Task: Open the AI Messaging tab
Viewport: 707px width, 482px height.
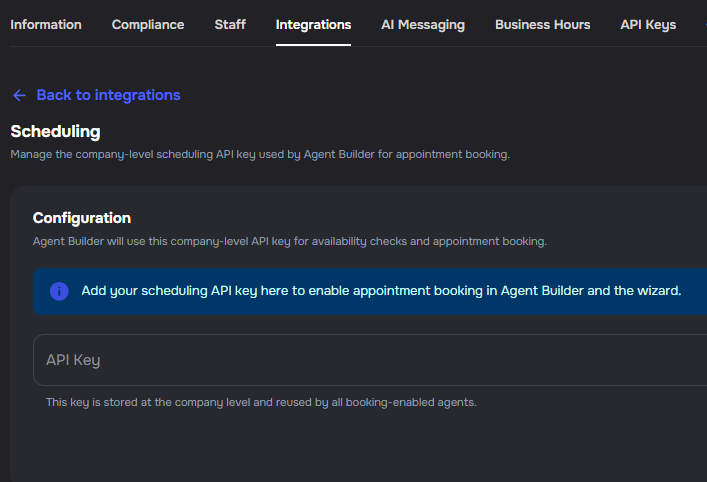Action: point(423,24)
